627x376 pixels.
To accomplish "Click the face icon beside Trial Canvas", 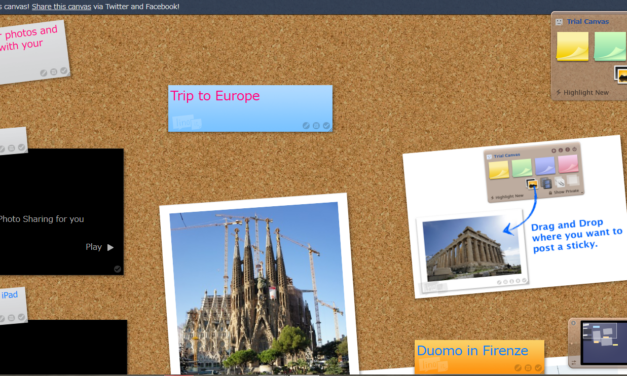I will tap(559, 22).
